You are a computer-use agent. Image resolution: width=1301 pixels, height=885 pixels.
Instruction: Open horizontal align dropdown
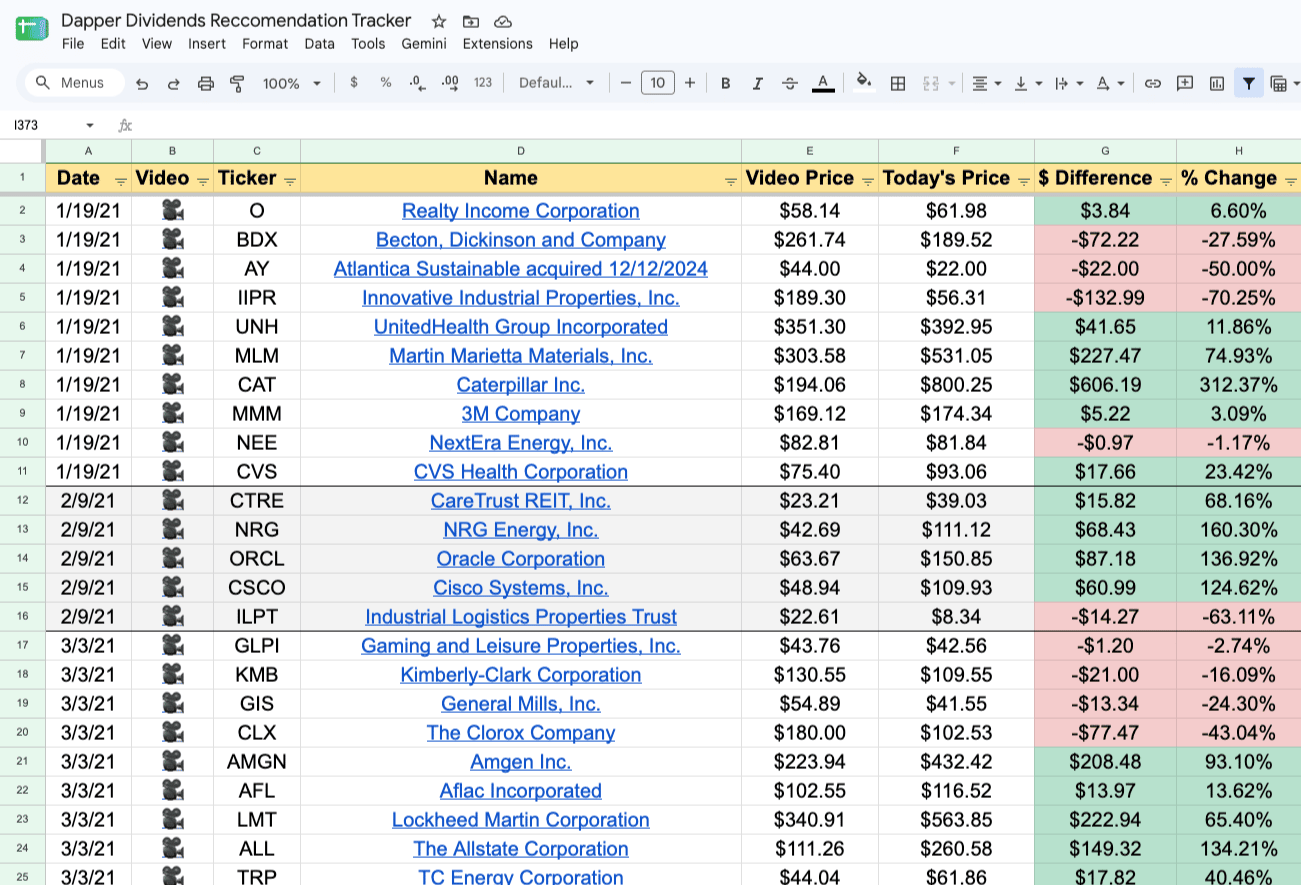tap(986, 83)
